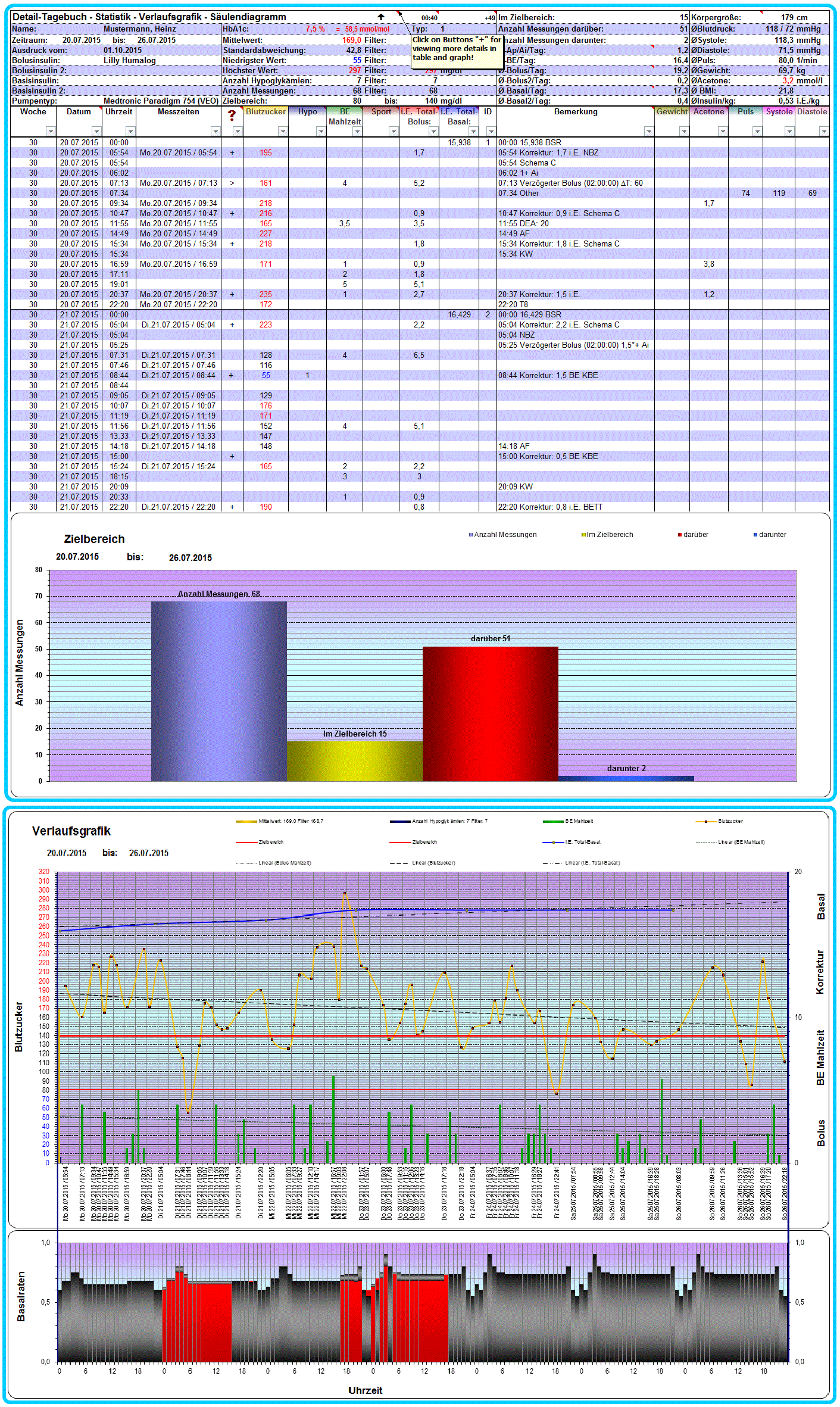
Task: Click the Blutzucker legend line in Verlaufsgrafik
Action: tap(705, 822)
